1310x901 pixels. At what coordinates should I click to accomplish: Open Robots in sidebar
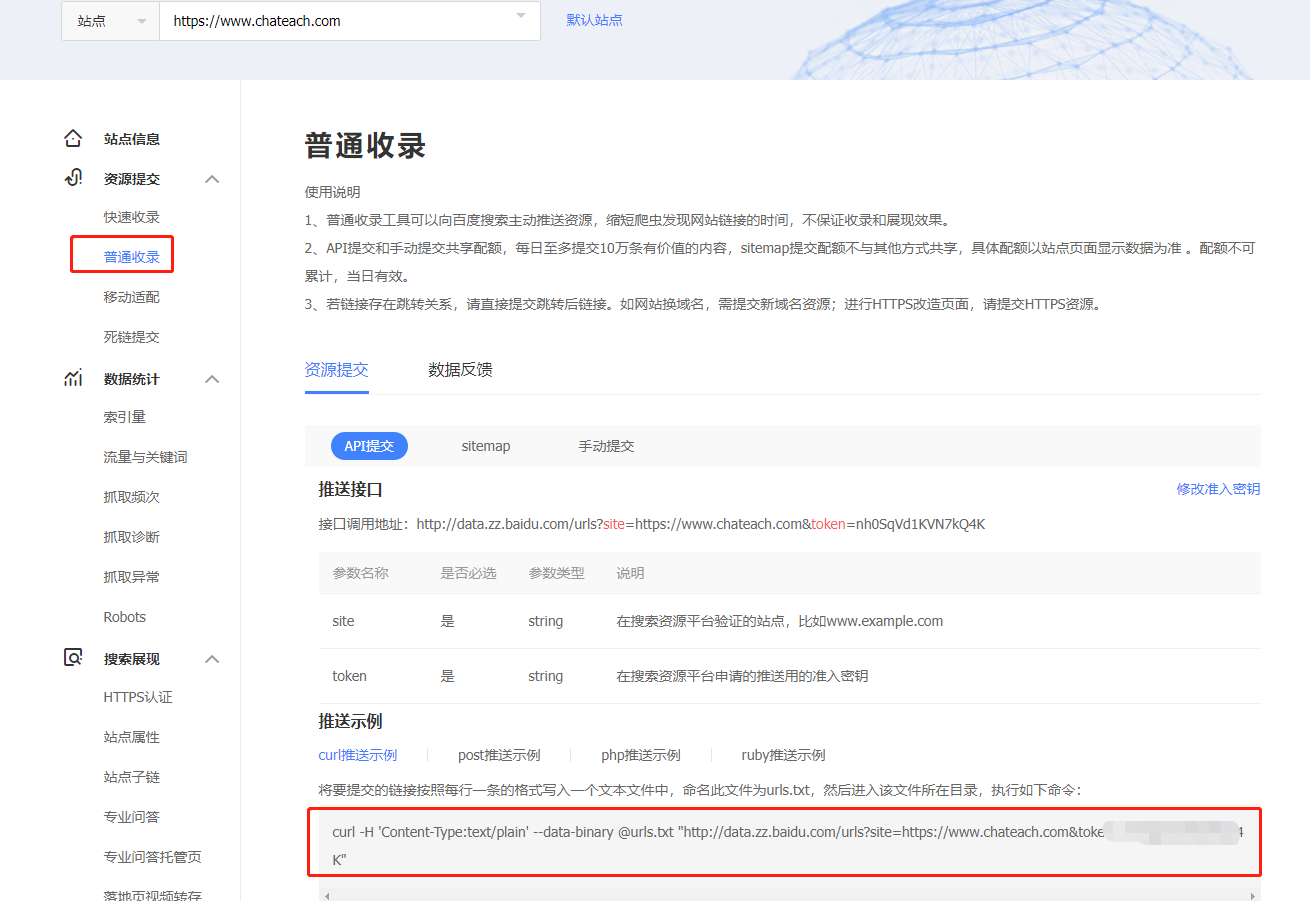point(124,617)
